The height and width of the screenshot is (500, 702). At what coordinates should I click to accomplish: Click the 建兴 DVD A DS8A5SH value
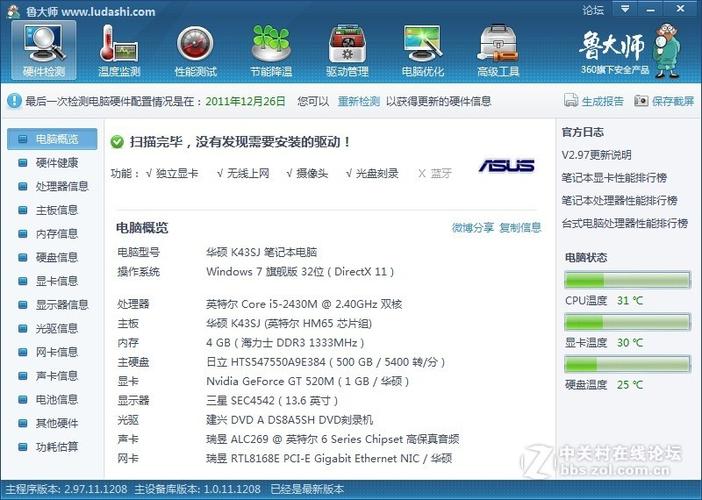tap(289, 420)
